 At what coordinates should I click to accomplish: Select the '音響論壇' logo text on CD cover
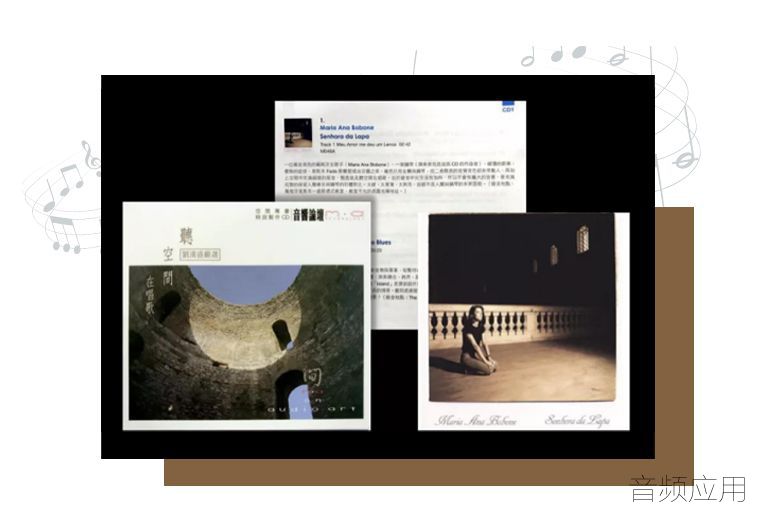click(x=308, y=215)
